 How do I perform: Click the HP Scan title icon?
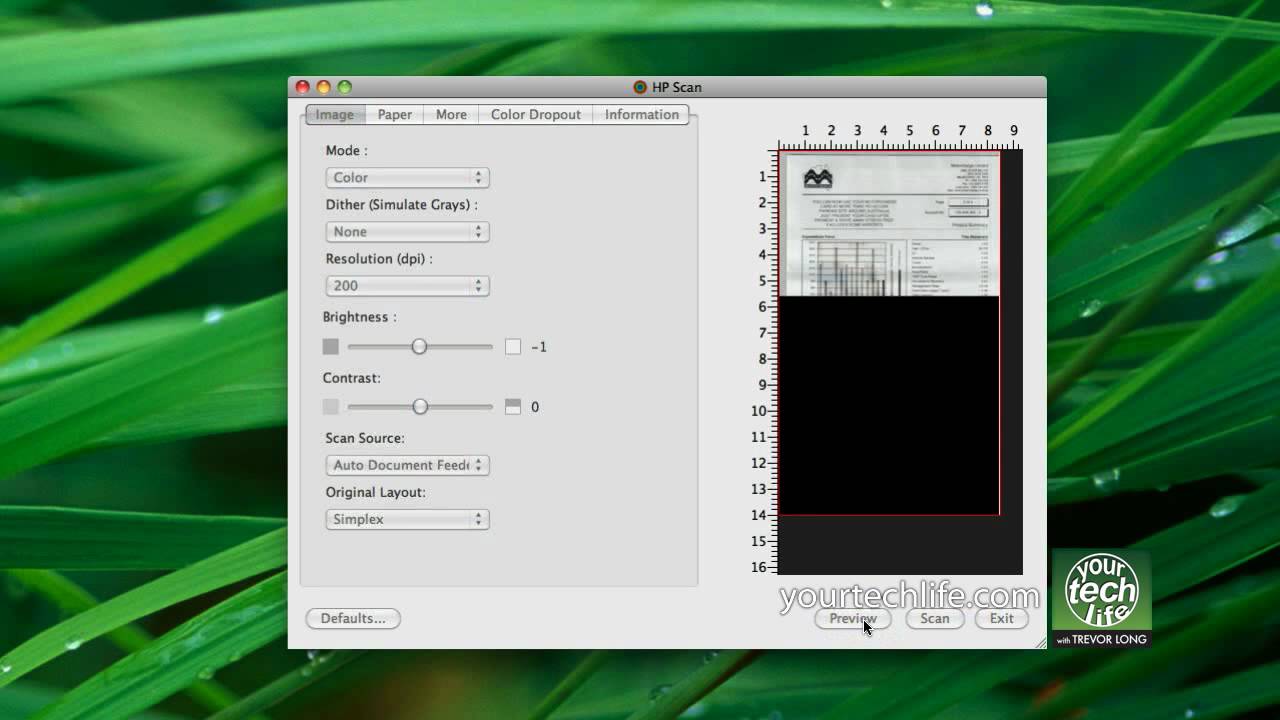tap(640, 87)
